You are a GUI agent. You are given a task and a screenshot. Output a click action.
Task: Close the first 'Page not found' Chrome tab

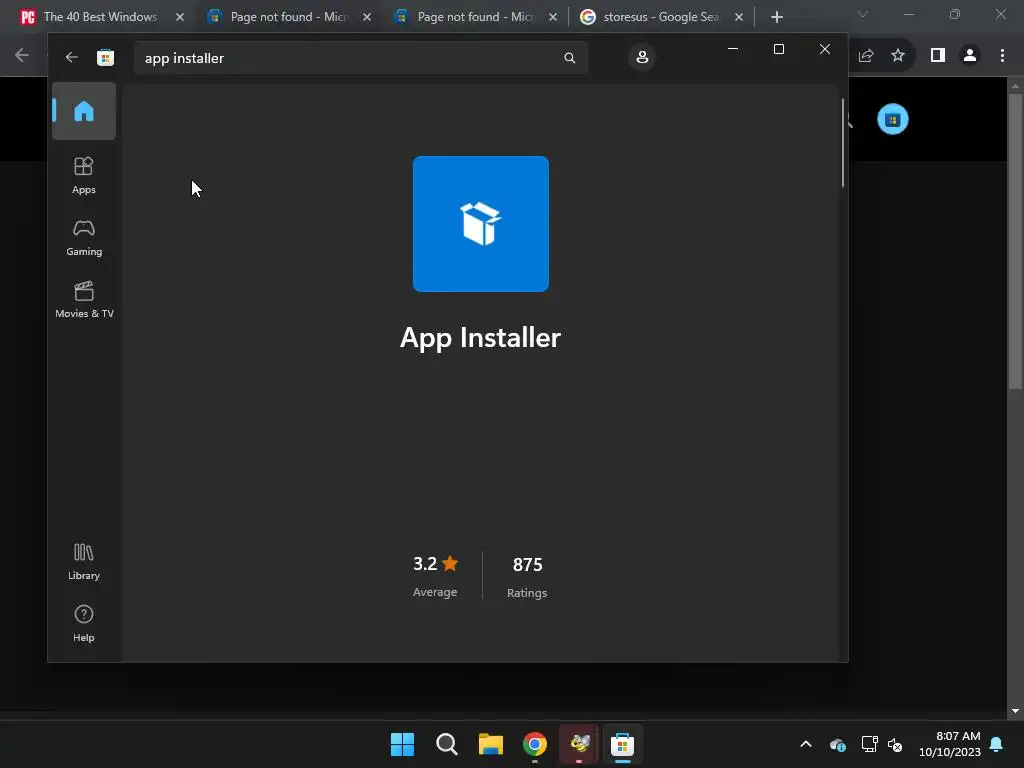tap(367, 17)
